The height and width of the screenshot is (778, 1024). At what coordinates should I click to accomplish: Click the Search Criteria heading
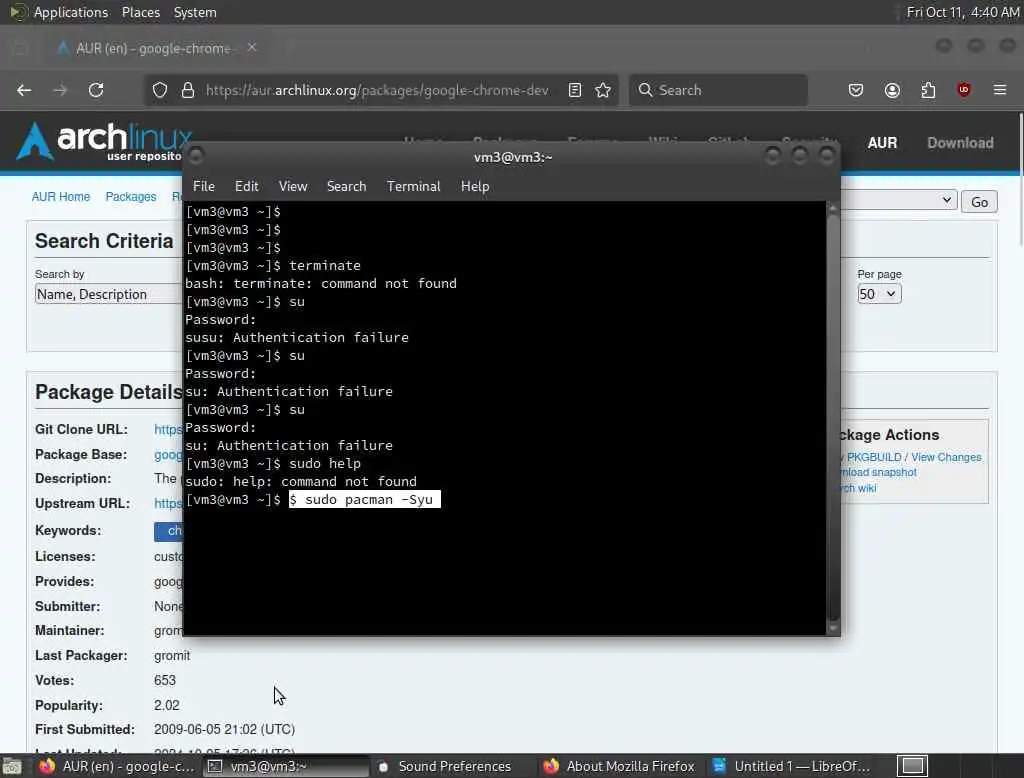click(x=104, y=241)
